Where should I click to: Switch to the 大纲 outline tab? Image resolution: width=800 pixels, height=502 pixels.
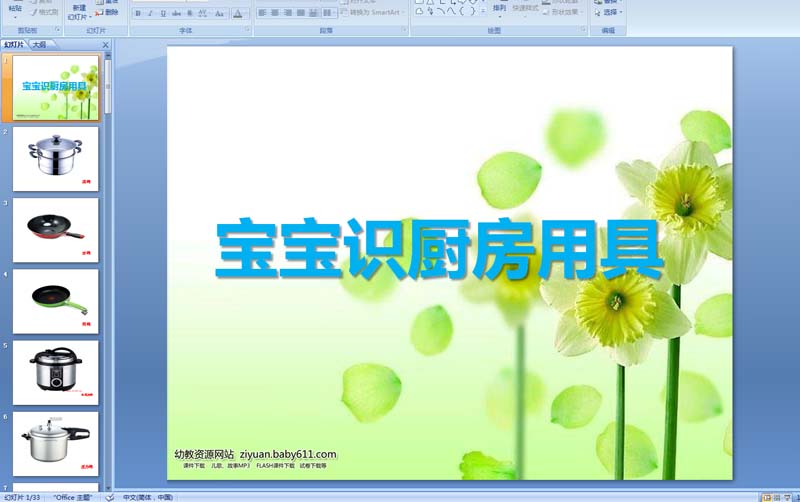click(40, 45)
